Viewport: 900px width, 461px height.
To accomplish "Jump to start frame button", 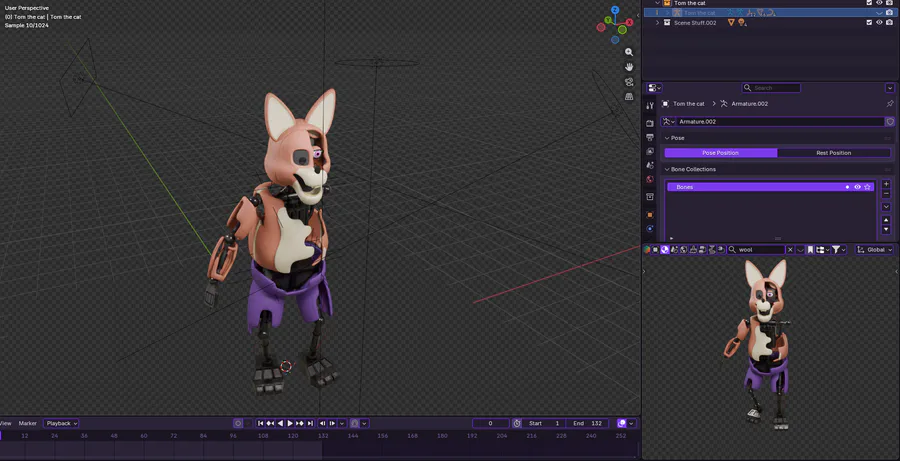I will 261,423.
